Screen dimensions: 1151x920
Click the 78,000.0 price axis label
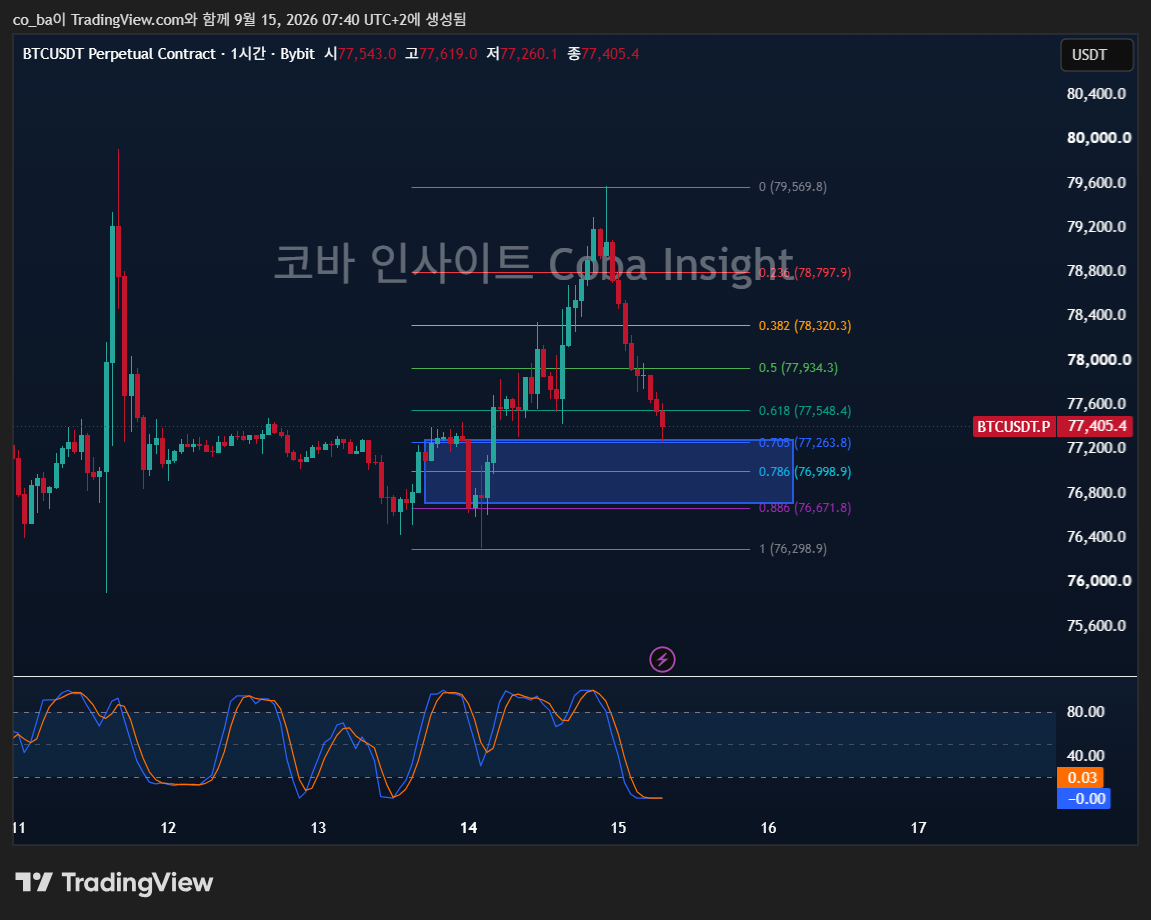pyautogui.click(x=1099, y=360)
